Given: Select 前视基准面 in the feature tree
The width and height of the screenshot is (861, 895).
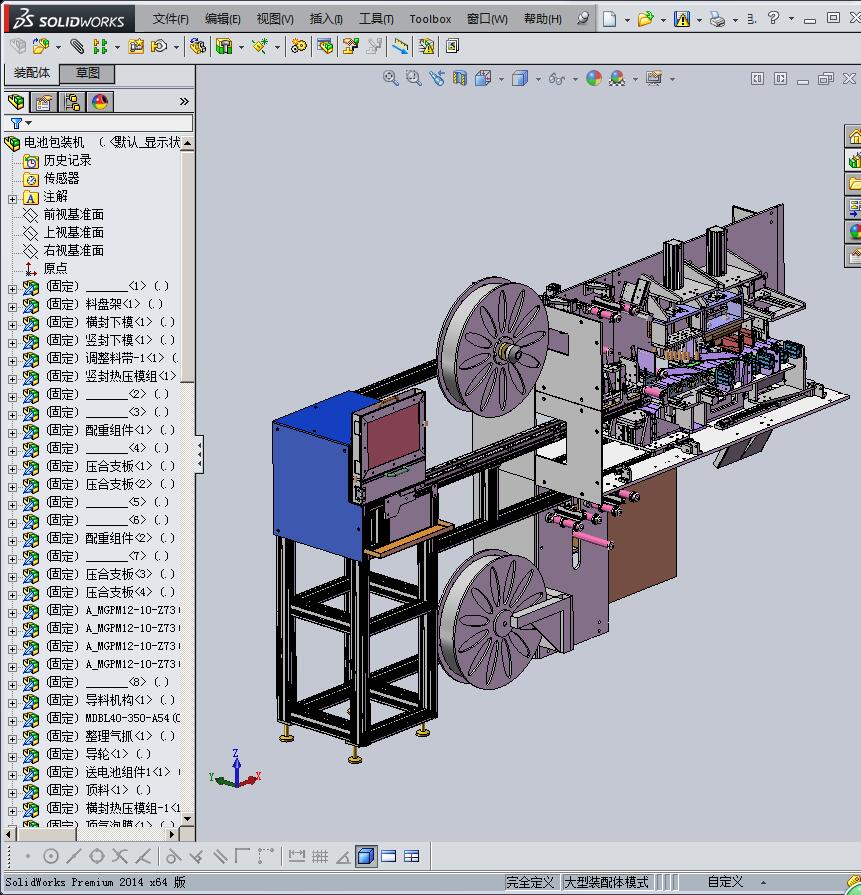Looking at the screenshot, I should point(73,214).
